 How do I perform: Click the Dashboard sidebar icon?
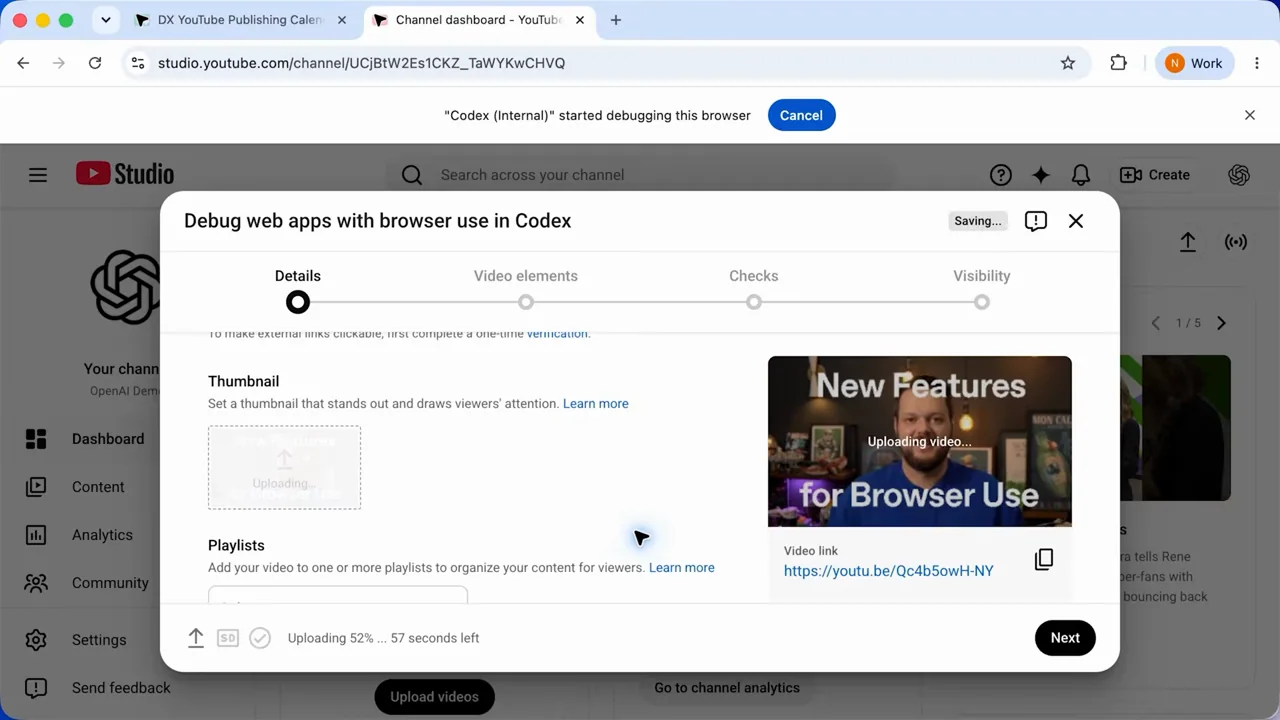(36, 439)
